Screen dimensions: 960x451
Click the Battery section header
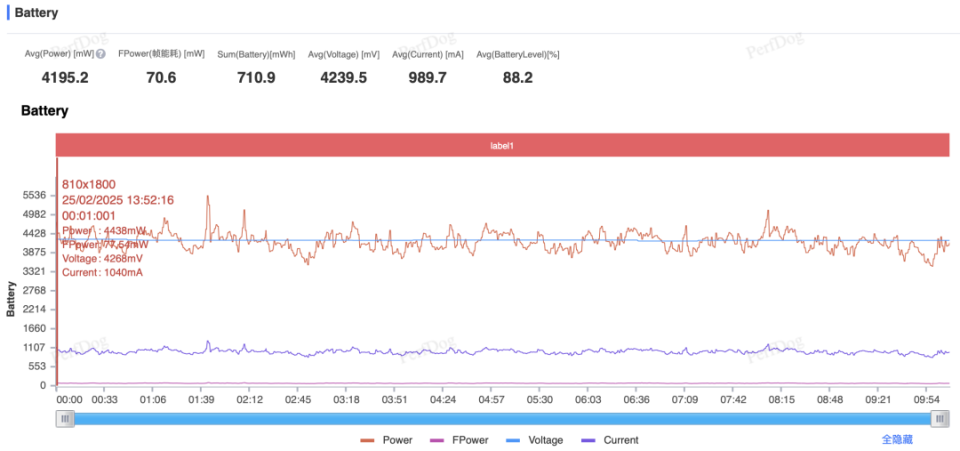click(37, 13)
